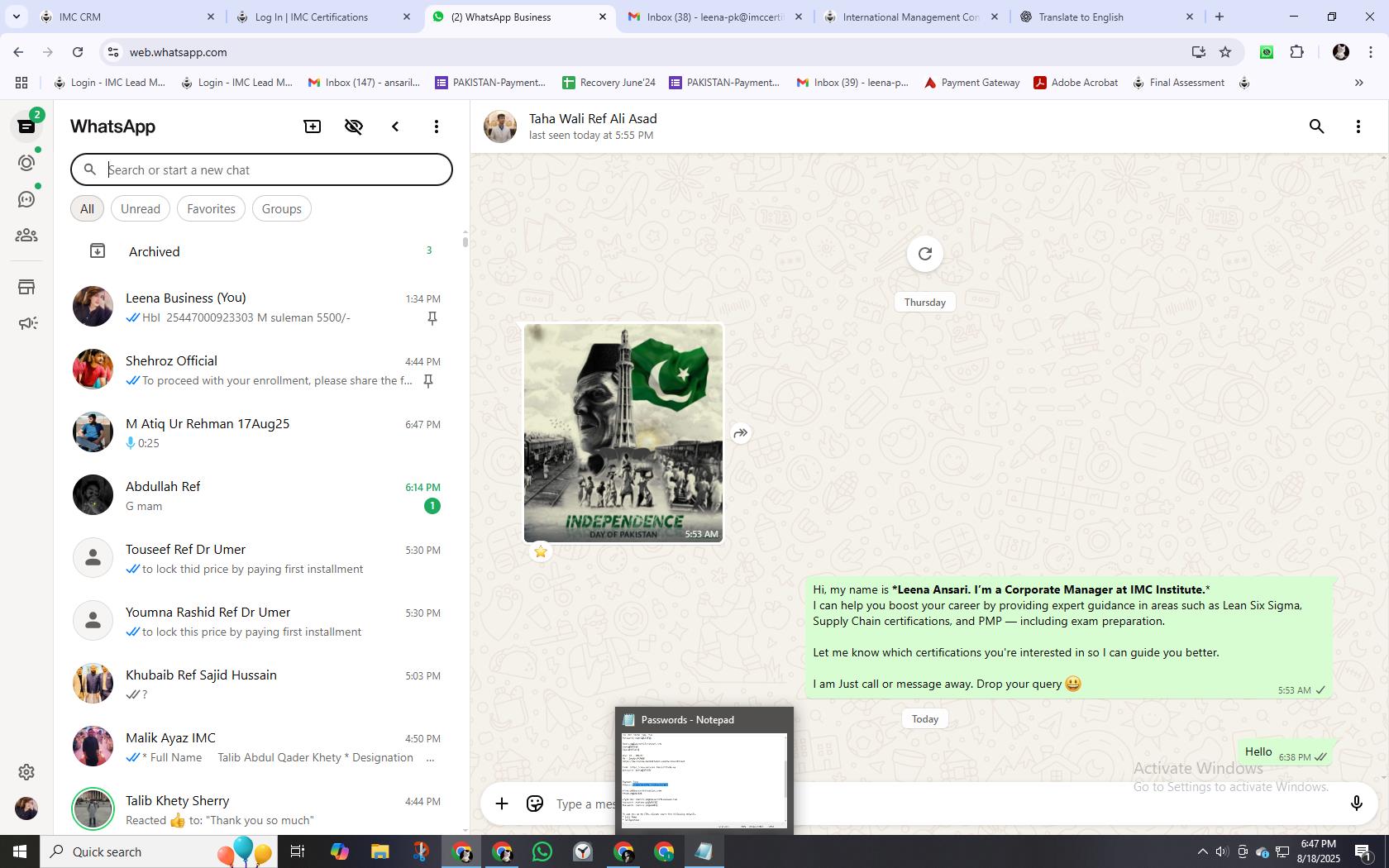Open Channels icon in sidebar
Viewport: 1389px width, 868px height.
[26, 199]
